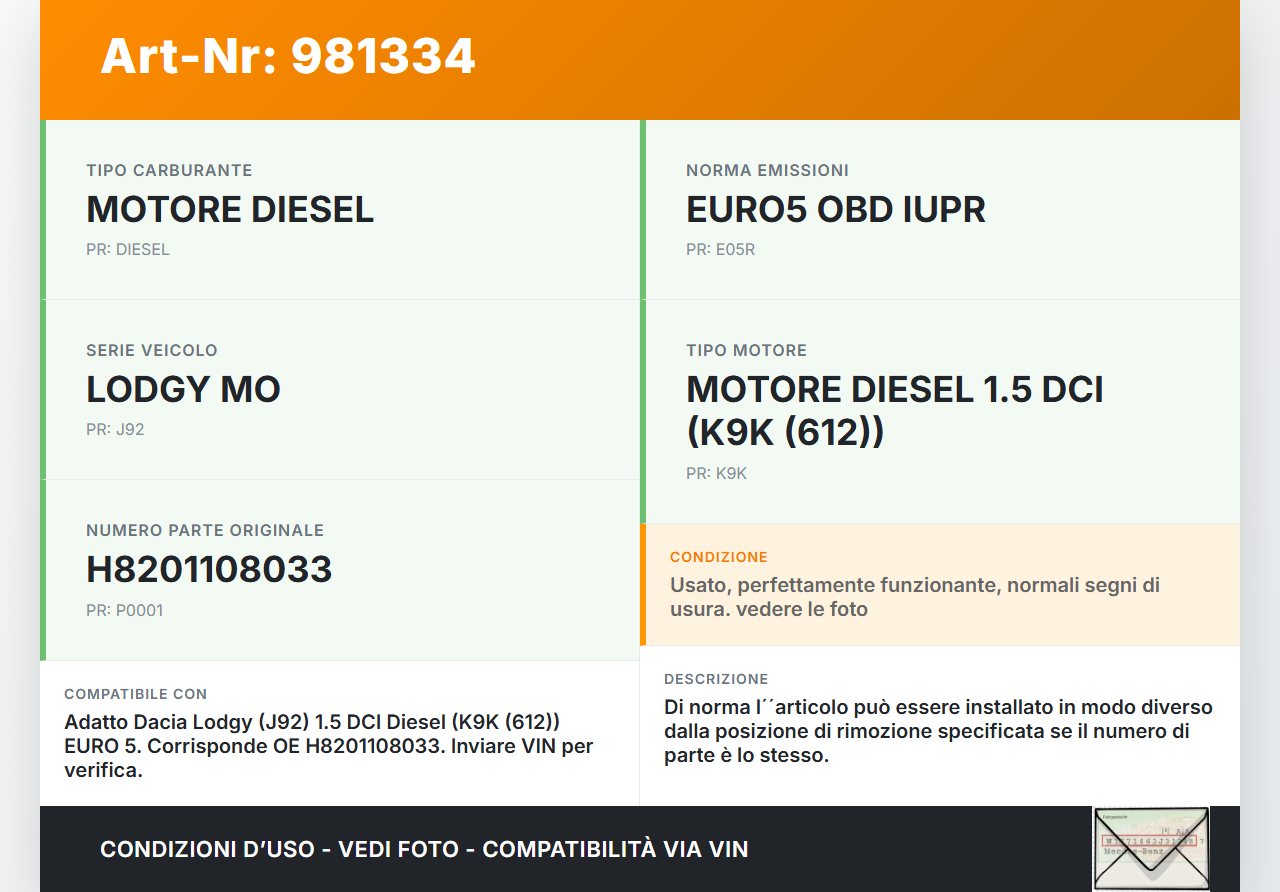1280x892 pixels.
Task: Toggle the green stripe beside TIPO CARBURANTE
Action: (41, 210)
